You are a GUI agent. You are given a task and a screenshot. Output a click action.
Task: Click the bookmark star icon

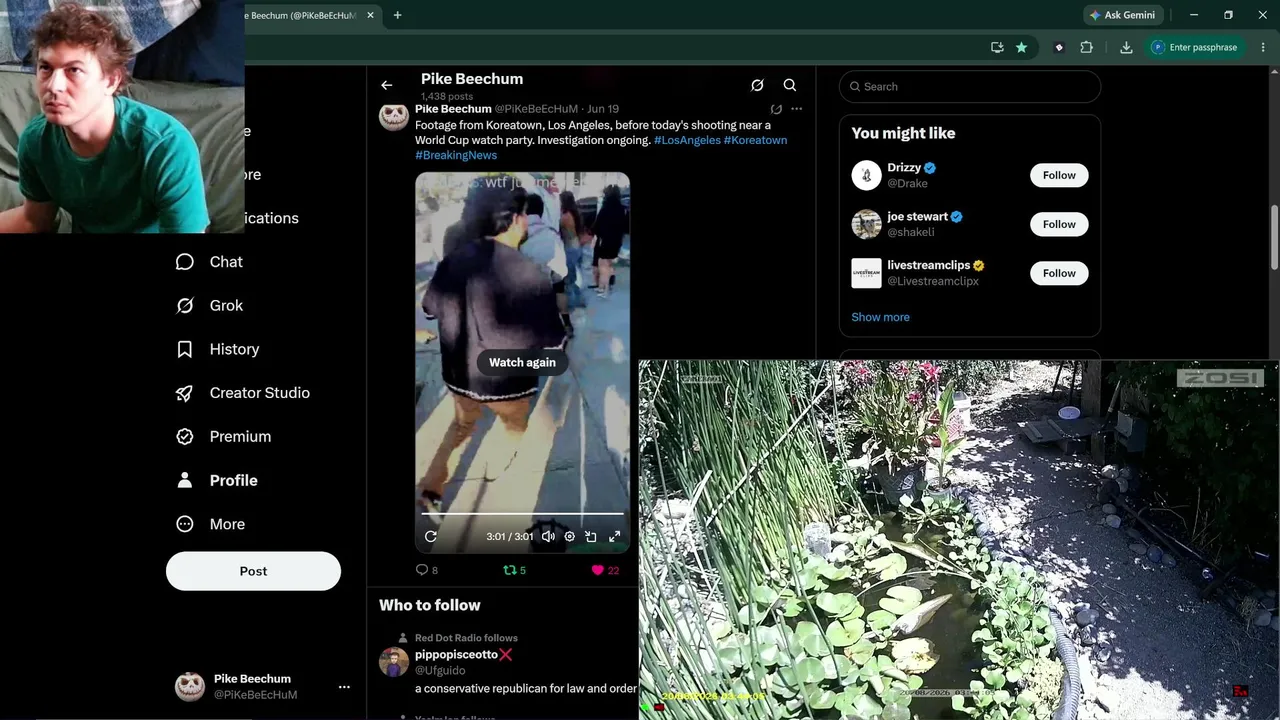[1021, 47]
